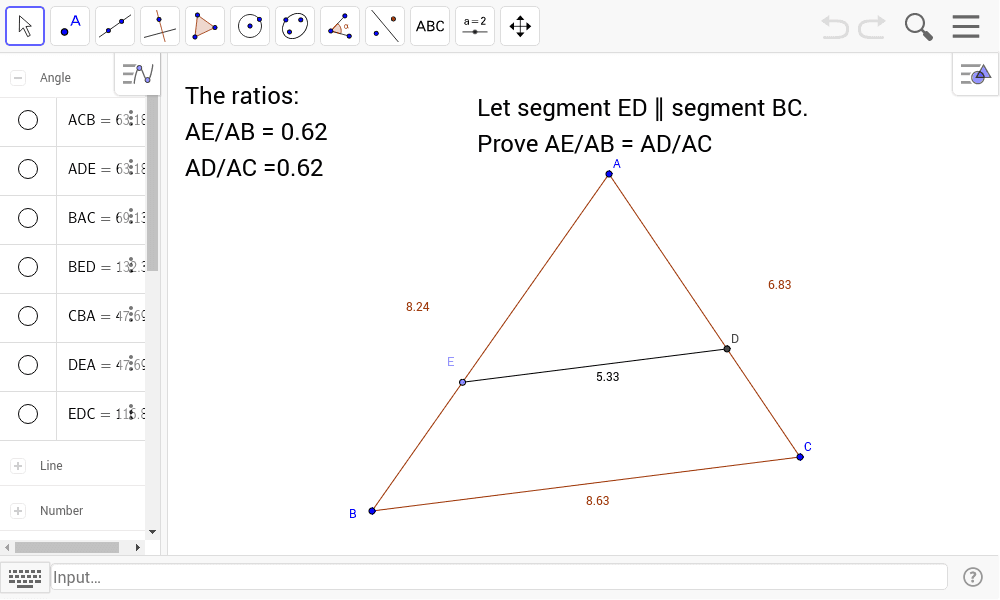Screen dimensions: 1000x600
Task: Expand the Line group
Action: 18,466
